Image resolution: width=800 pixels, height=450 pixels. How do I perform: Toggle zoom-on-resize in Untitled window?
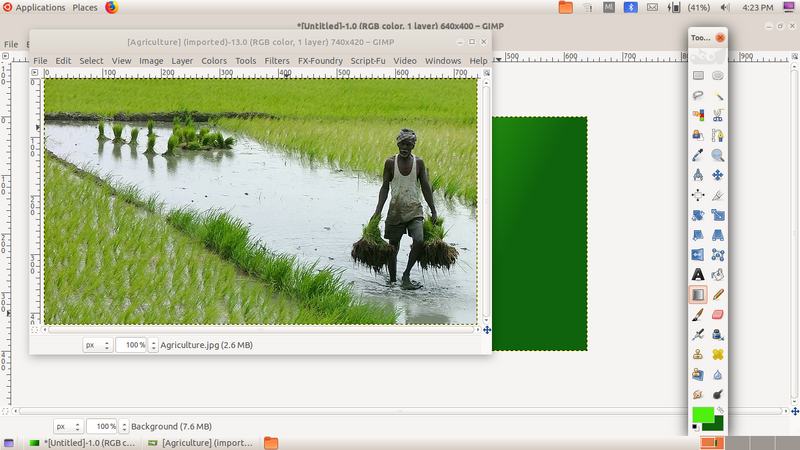[795, 56]
